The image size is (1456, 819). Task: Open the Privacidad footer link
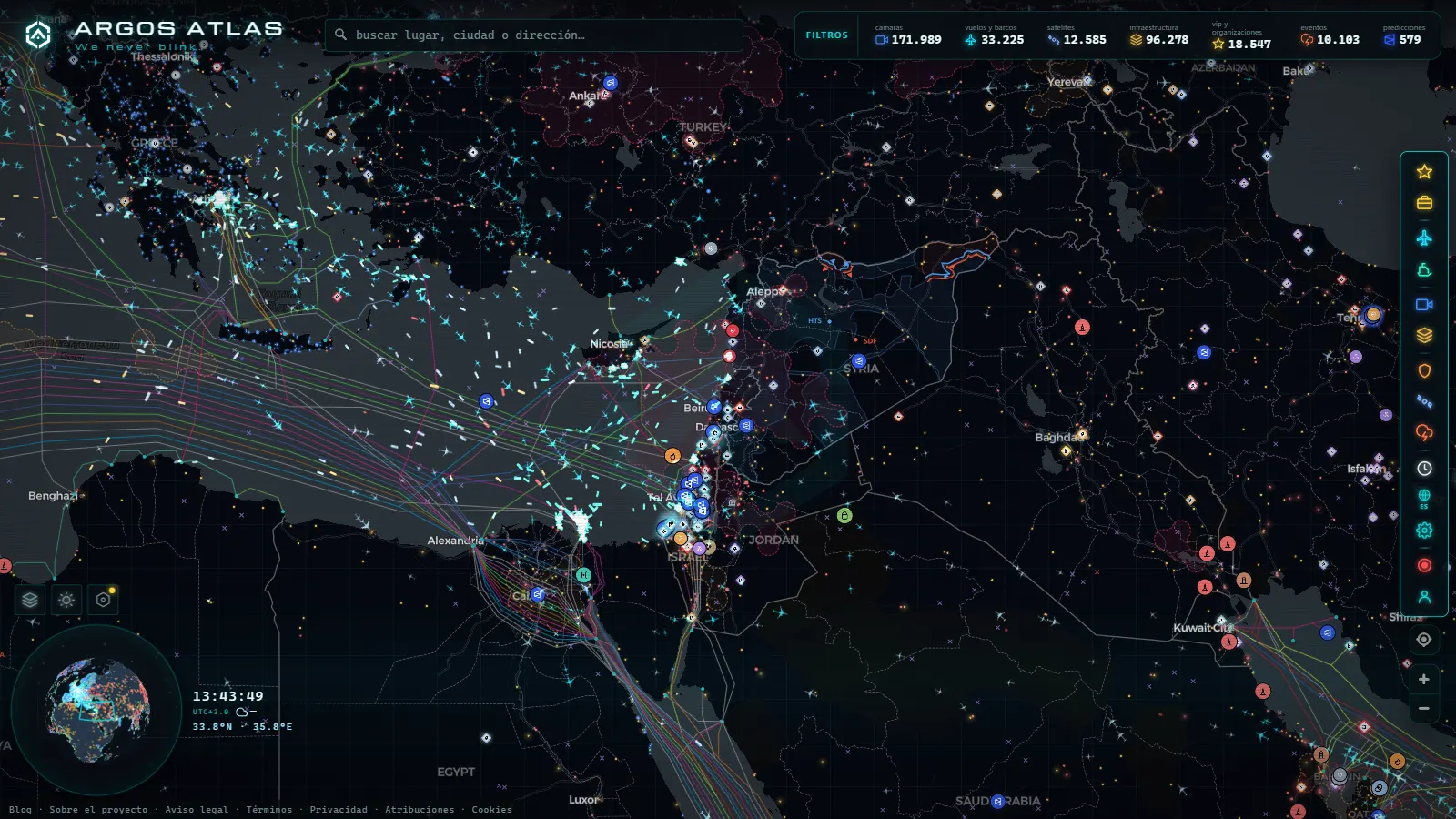click(x=339, y=810)
